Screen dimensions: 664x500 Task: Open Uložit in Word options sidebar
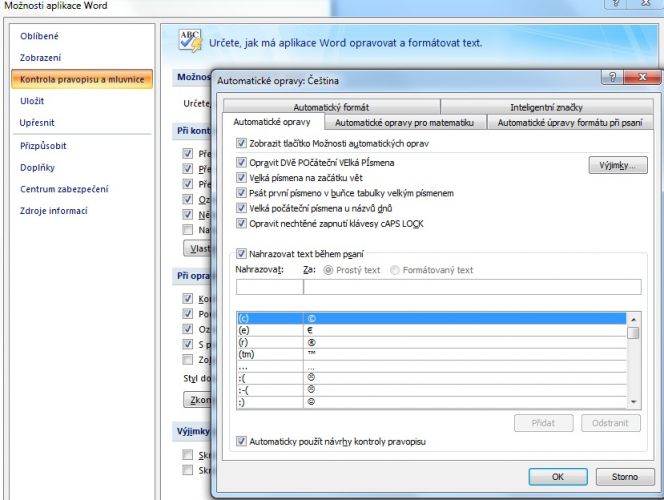coord(32,101)
